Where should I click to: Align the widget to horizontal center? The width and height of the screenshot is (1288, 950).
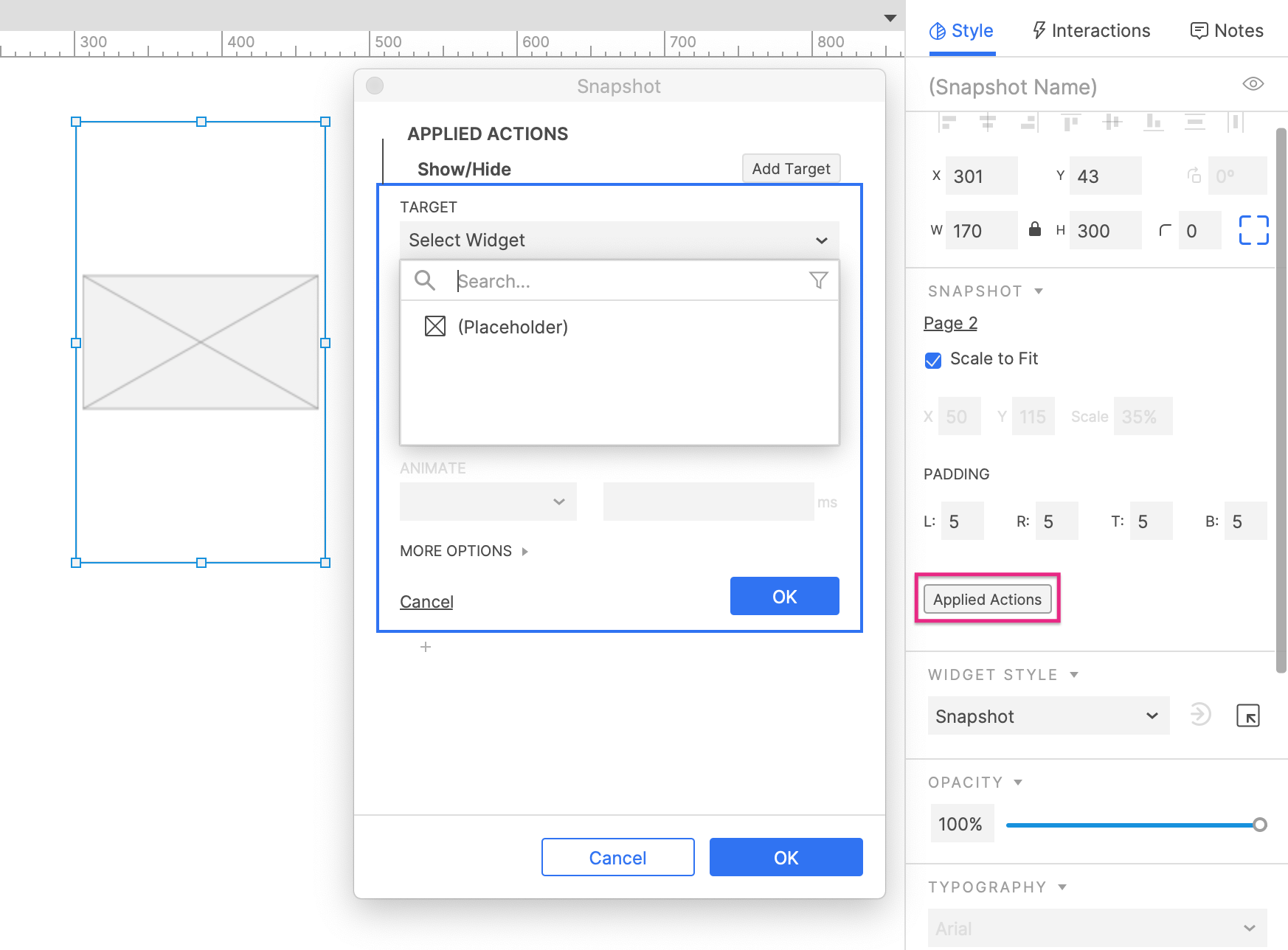989,122
